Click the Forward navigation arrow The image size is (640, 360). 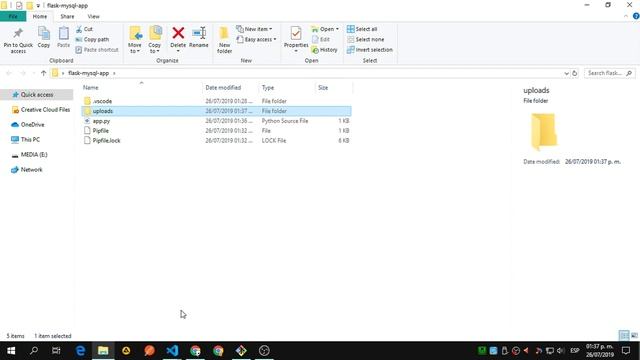pos(23,73)
